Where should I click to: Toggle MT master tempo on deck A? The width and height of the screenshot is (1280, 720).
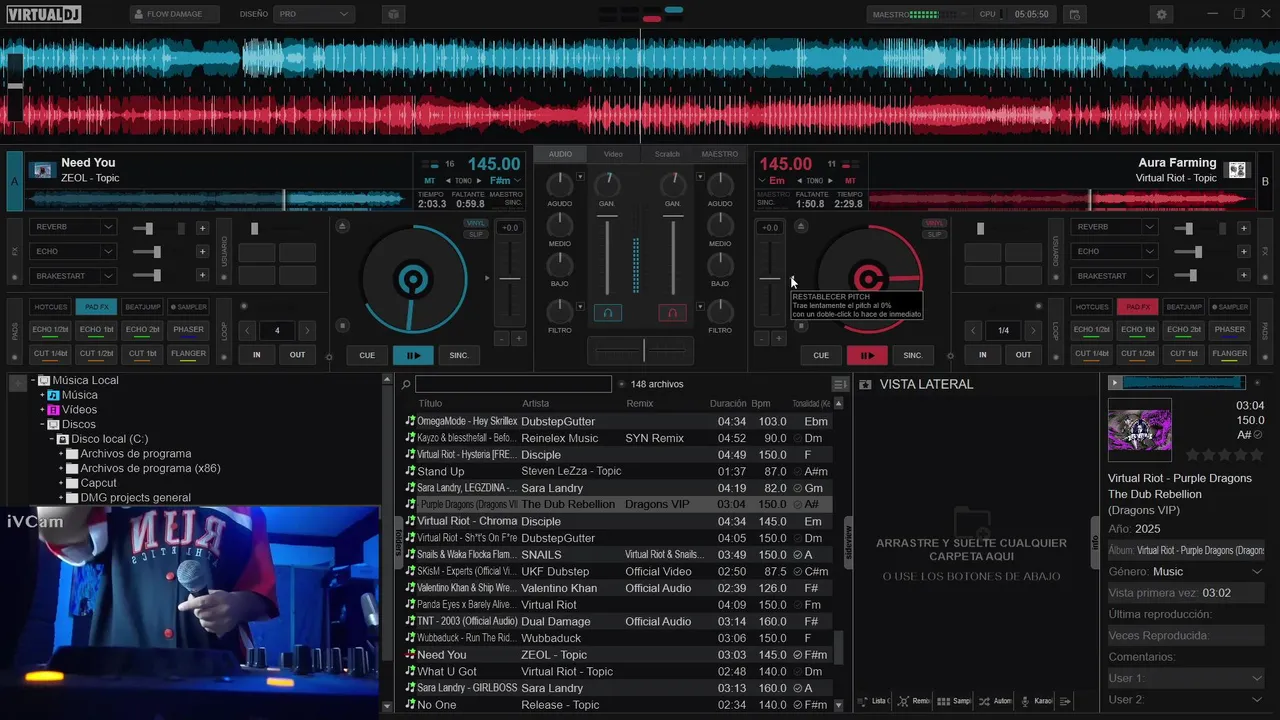tap(431, 181)
